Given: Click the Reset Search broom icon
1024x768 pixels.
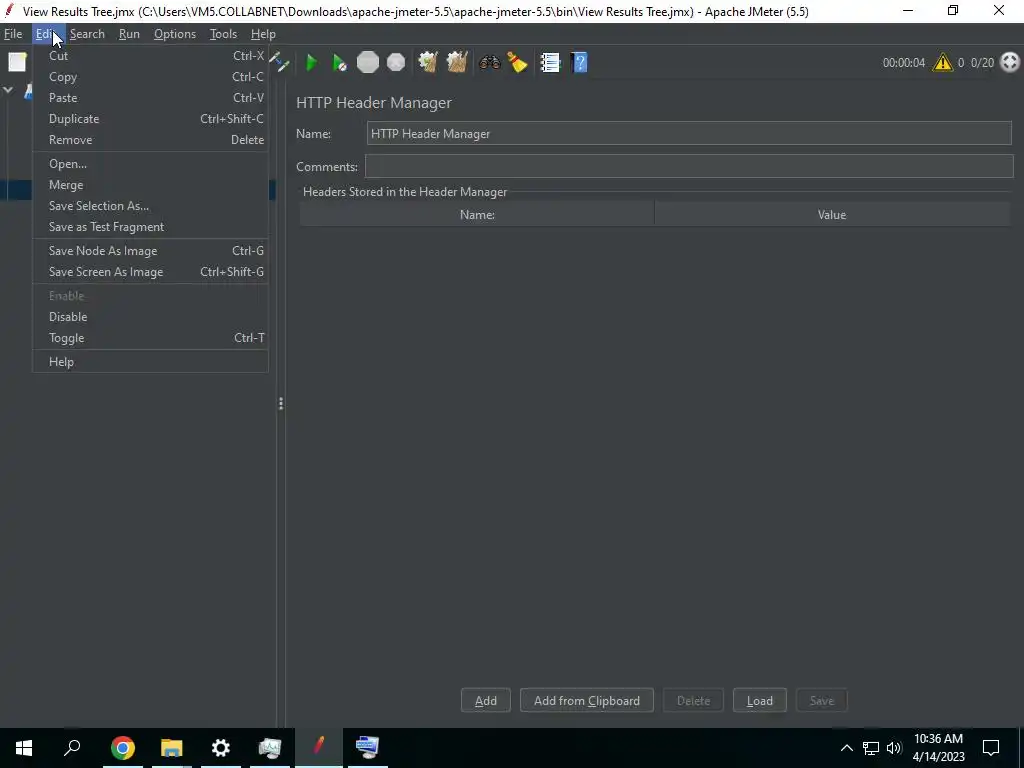Looking at the screenshot, I should [517, 63].
